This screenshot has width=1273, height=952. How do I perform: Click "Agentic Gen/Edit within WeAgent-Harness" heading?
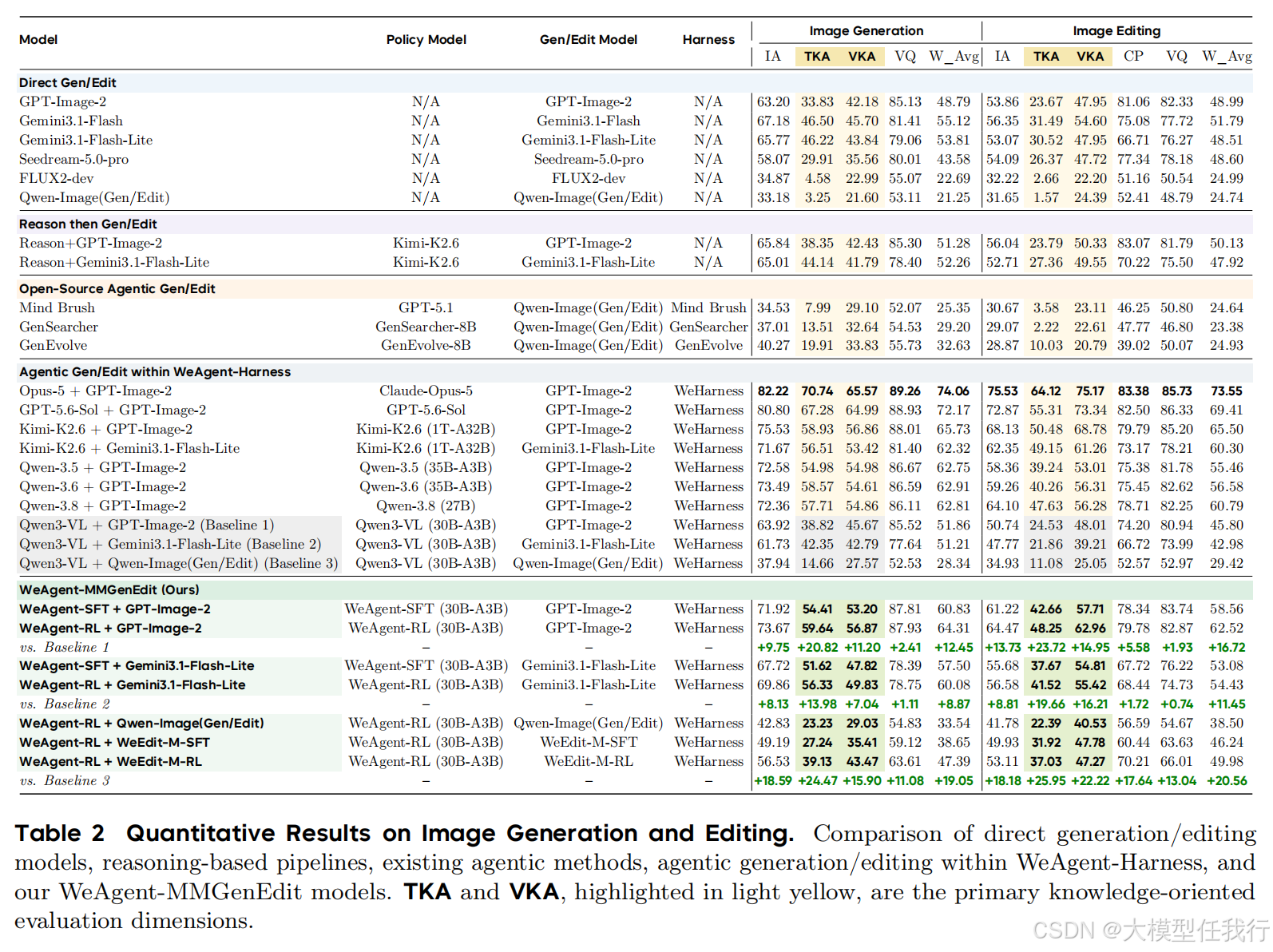[155, 372]
